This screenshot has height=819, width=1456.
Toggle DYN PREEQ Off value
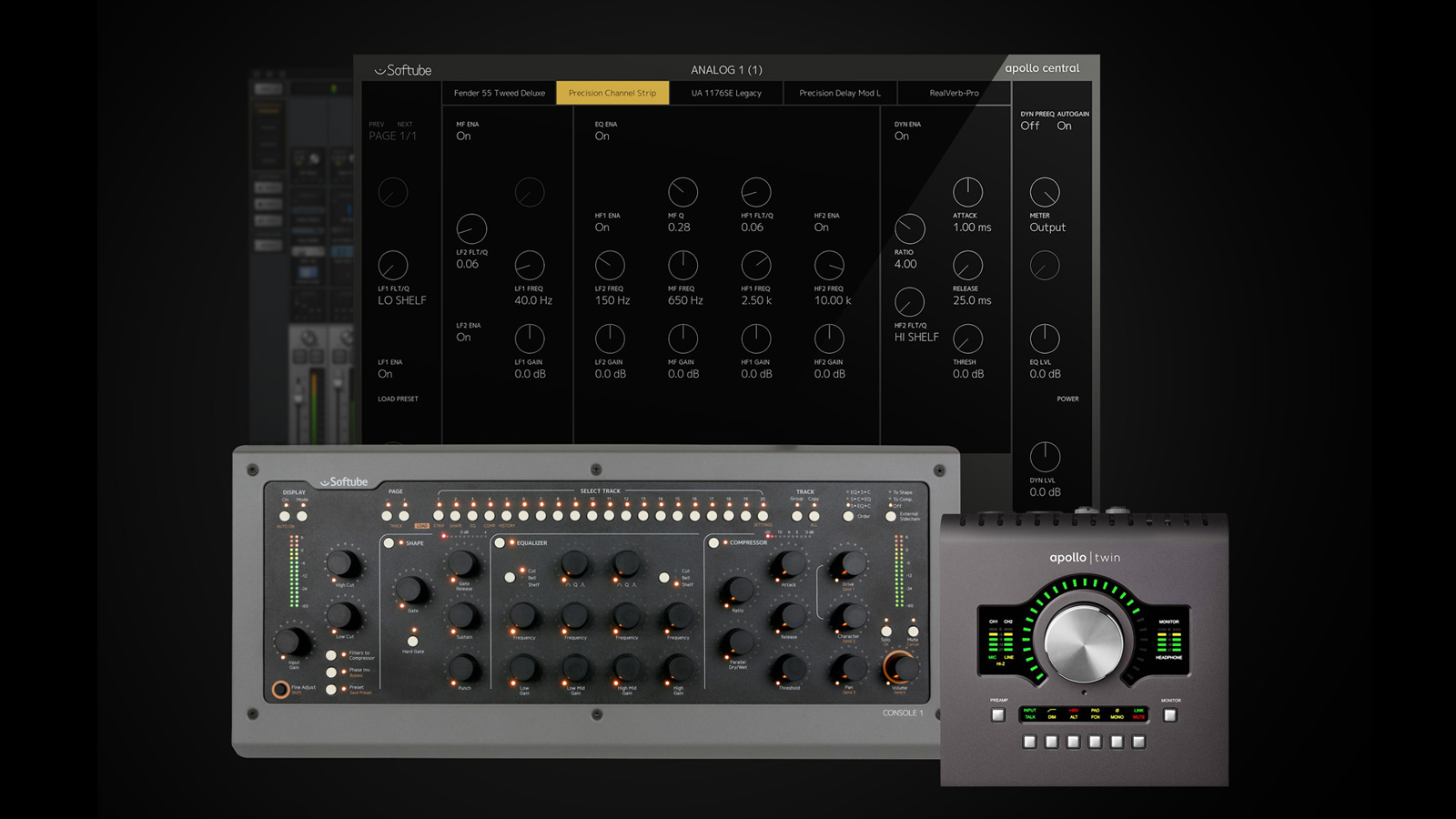1030,126
